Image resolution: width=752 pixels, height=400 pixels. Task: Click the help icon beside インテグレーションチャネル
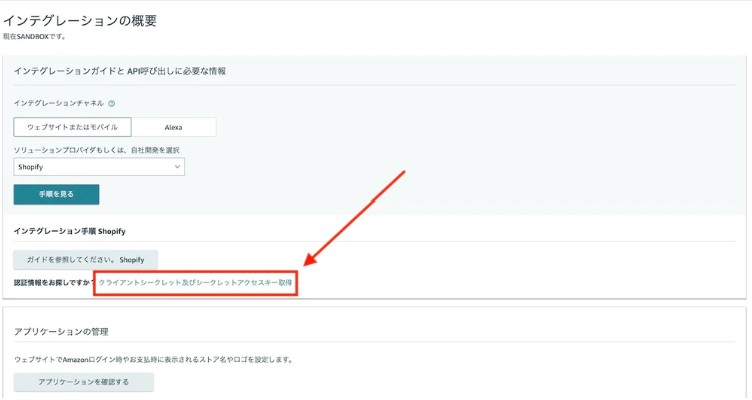click(x=112, y=104)
